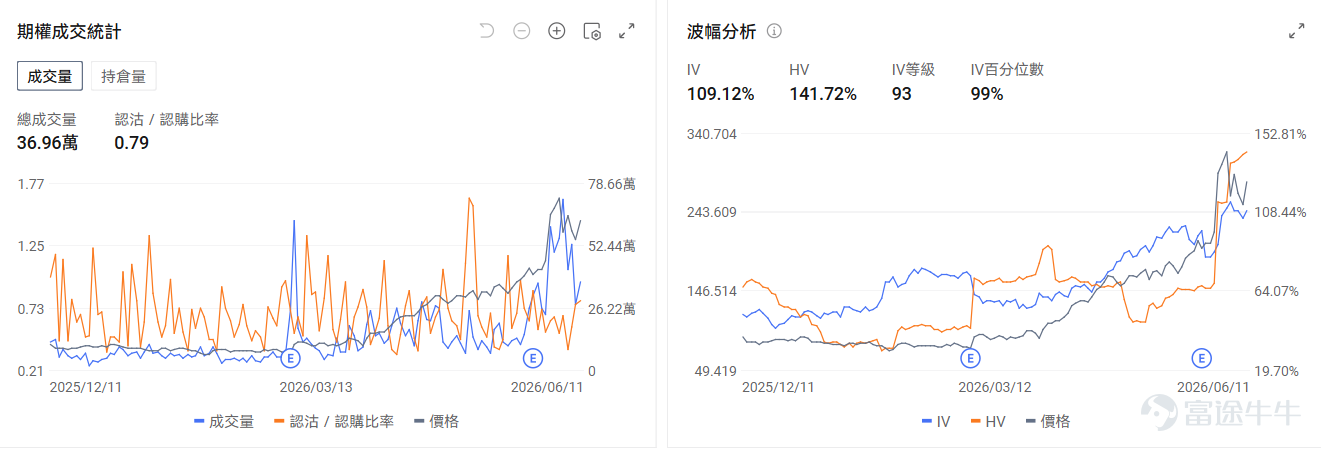Screen dimensions: 1321x449
Task: Click the 340.704 price axis label
Action: point(712,134)
